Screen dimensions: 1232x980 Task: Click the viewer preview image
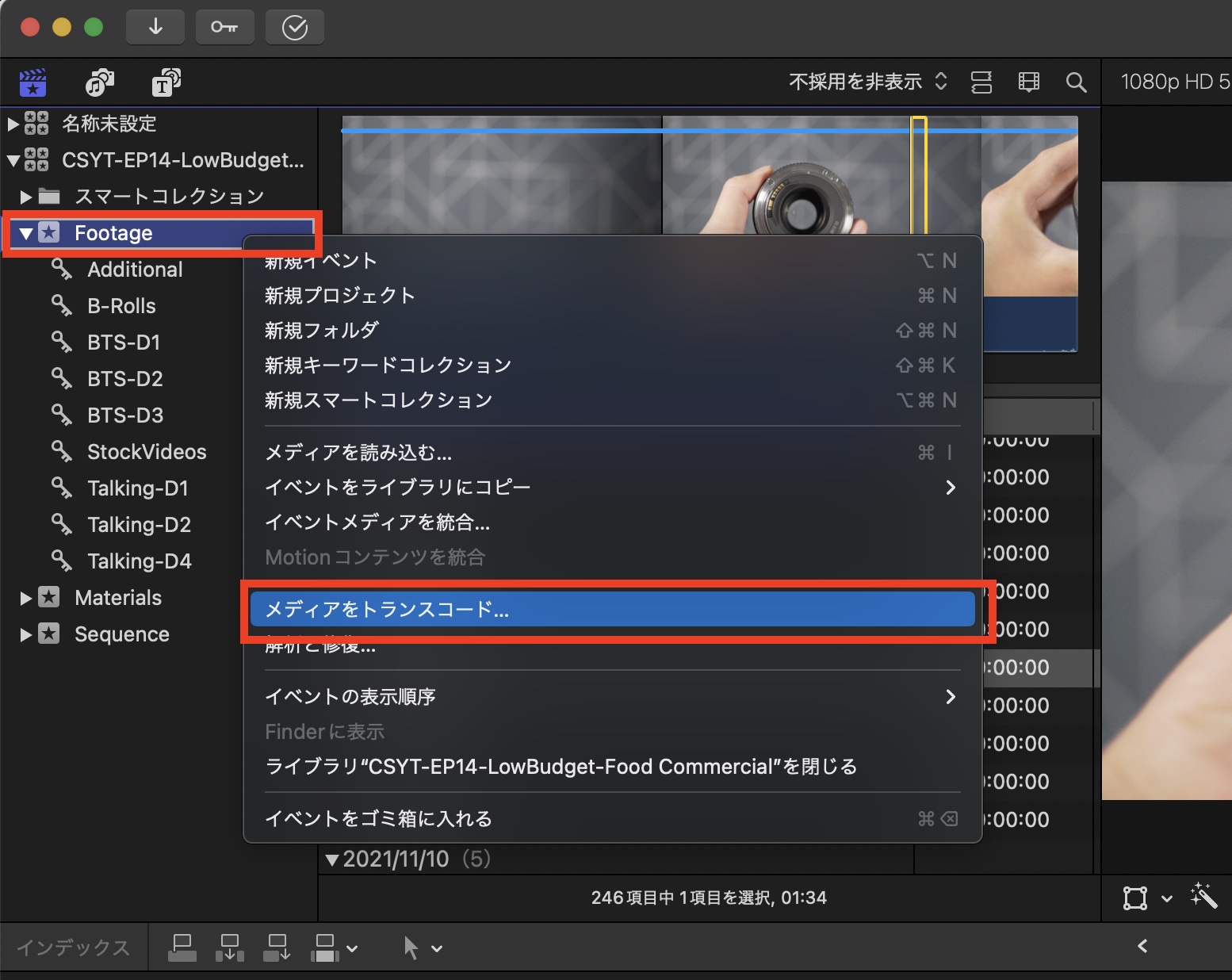1167,491
